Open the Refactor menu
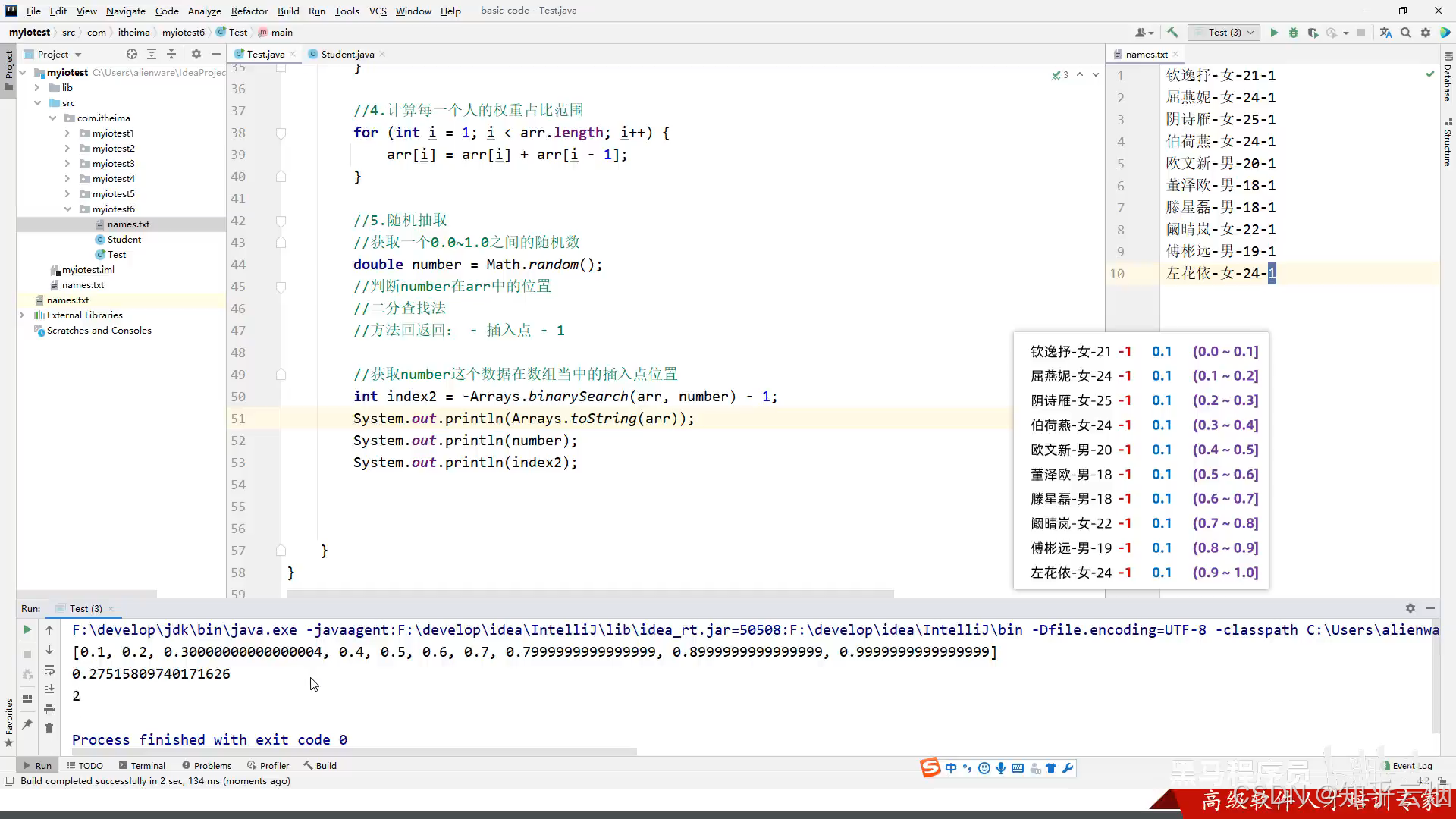The width and height of the screenshot is (1456, 819). coord(249,11)
